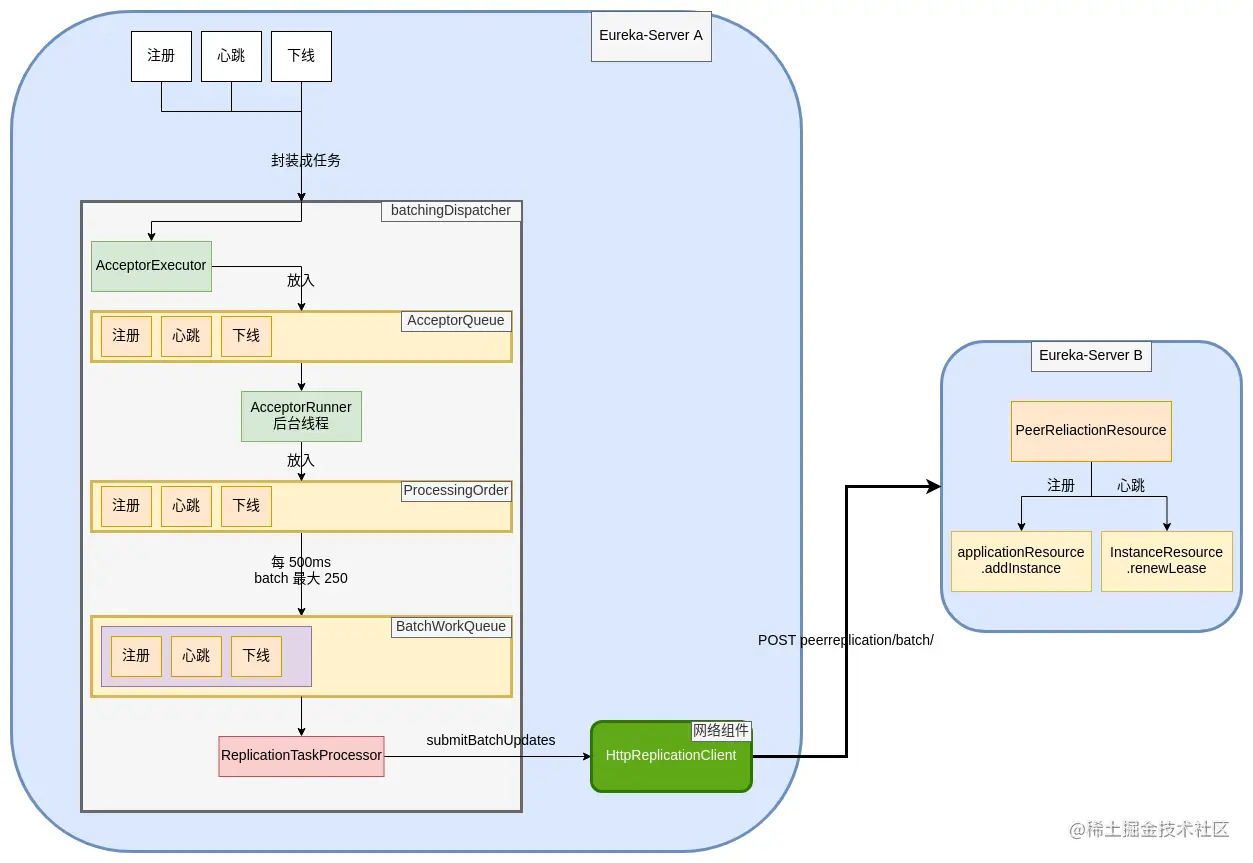This screenshot has width=1253, height=863.
Task: Select the HttpReplicationClient green box
Action: 671,756
